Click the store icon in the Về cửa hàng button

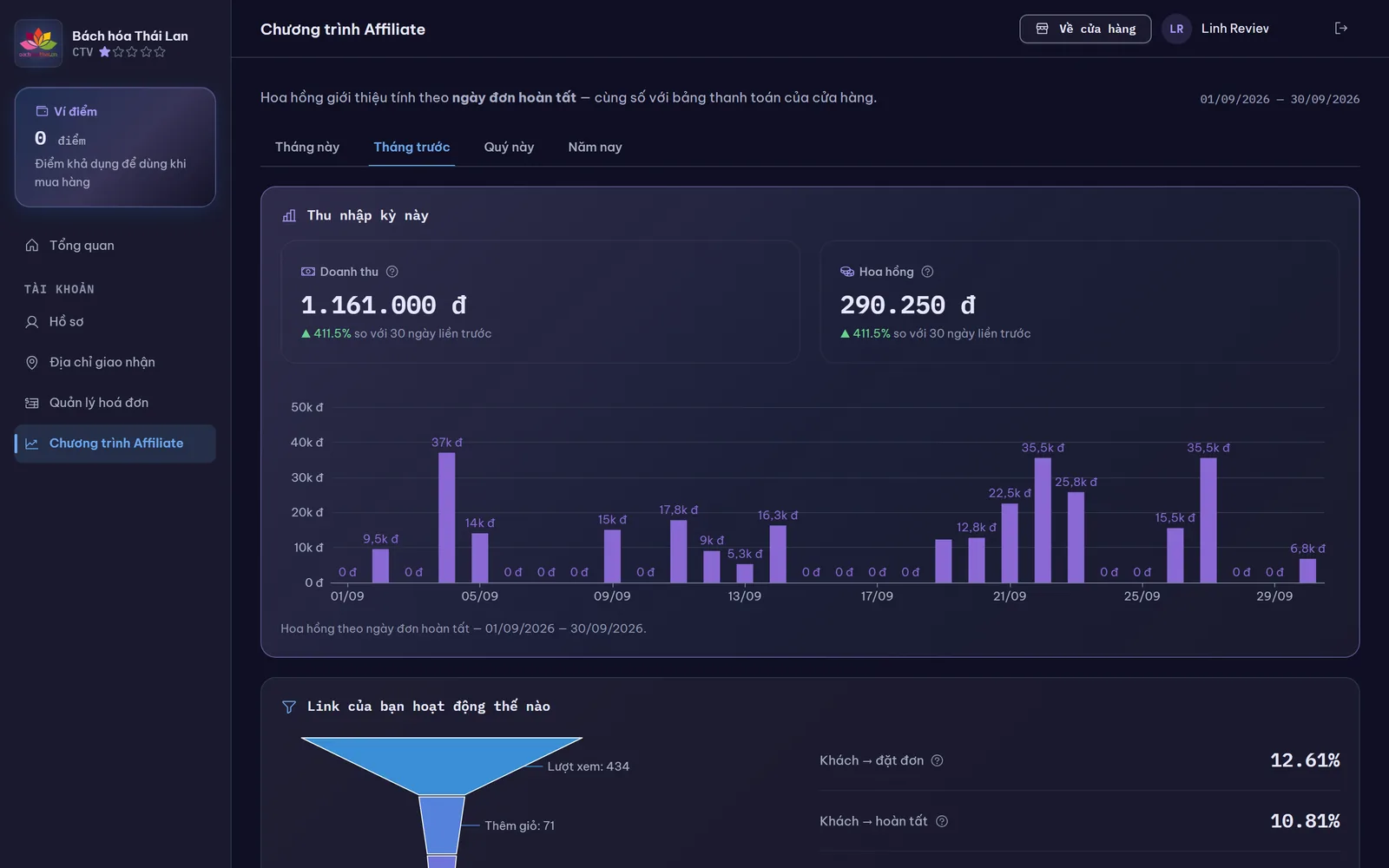(x=1042, y=29)
